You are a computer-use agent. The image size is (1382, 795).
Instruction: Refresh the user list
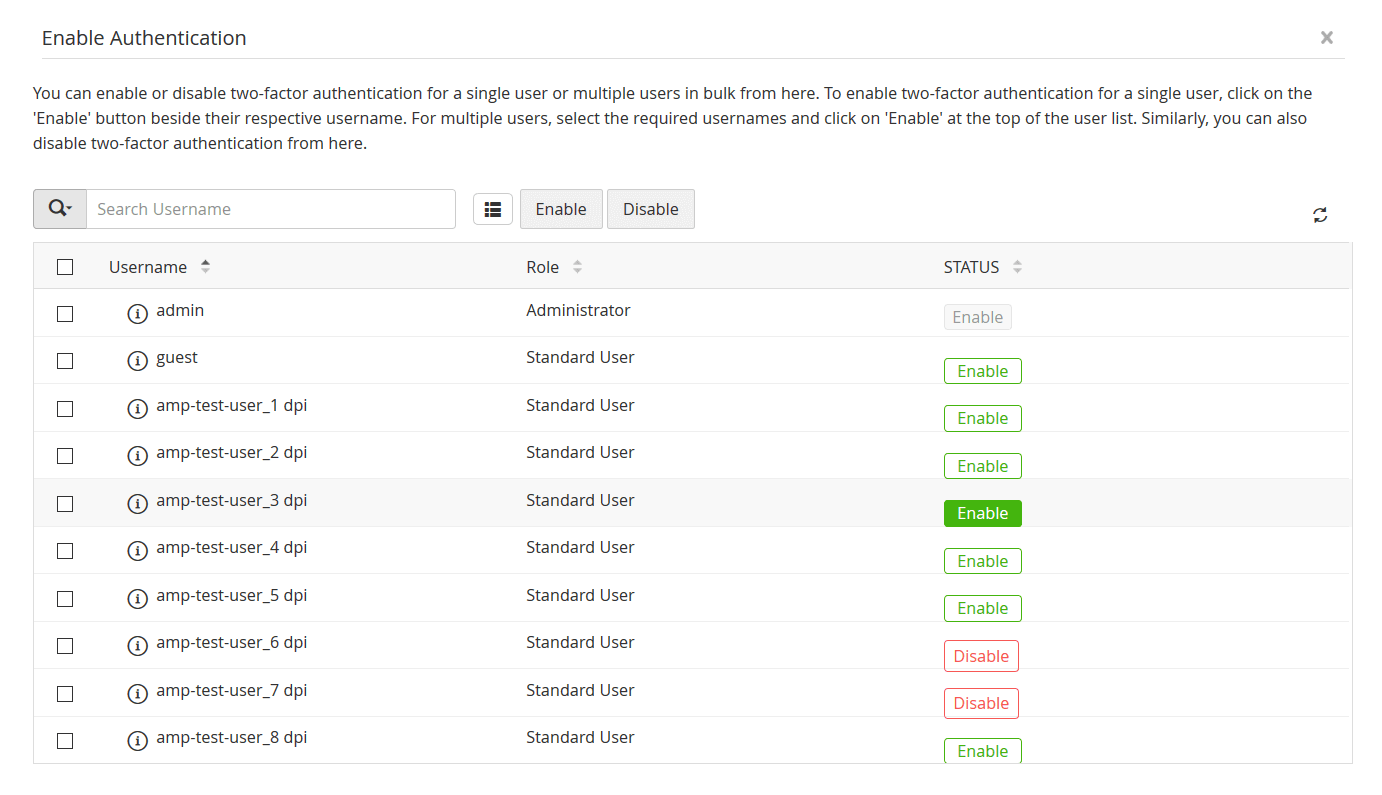coord(1320,214)
